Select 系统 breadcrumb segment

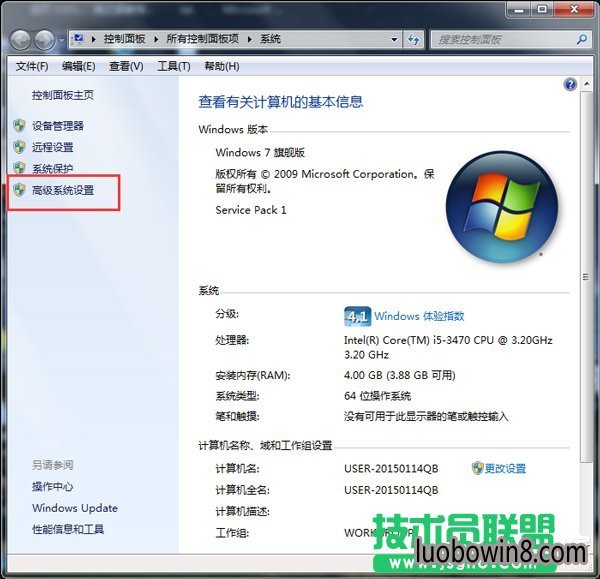270,39
